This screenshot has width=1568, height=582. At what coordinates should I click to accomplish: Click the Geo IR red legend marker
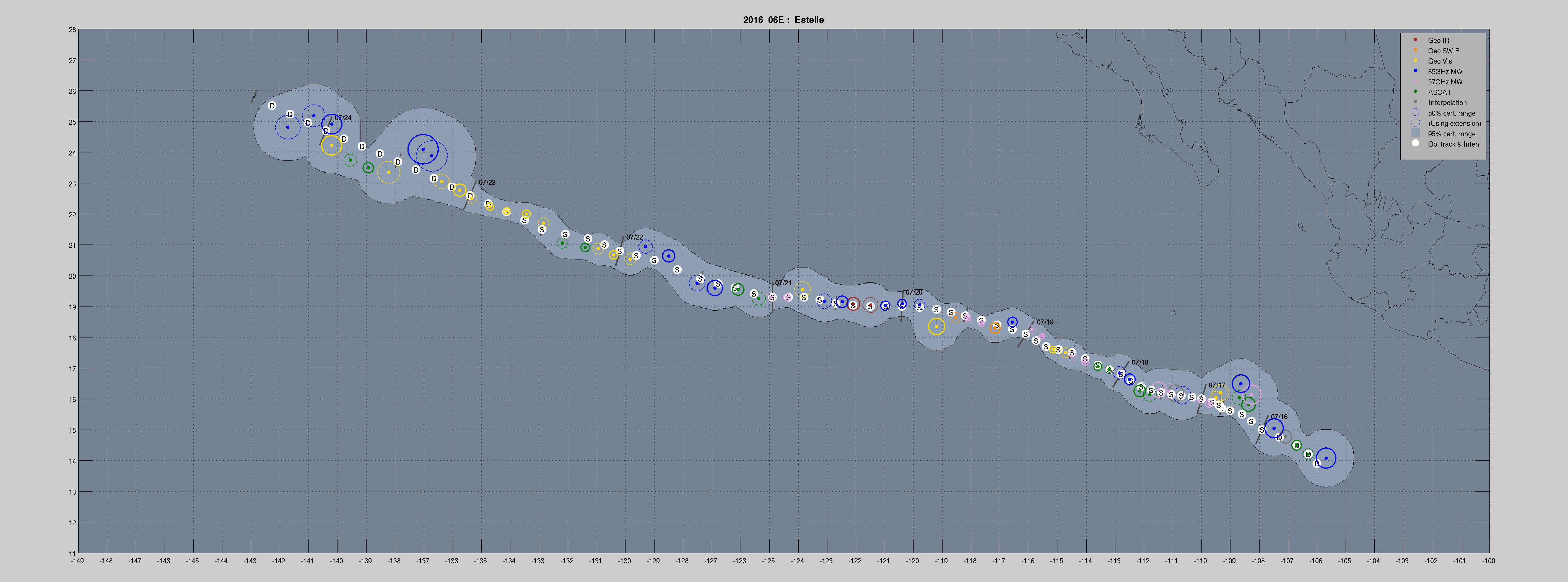coord(1415,40)
